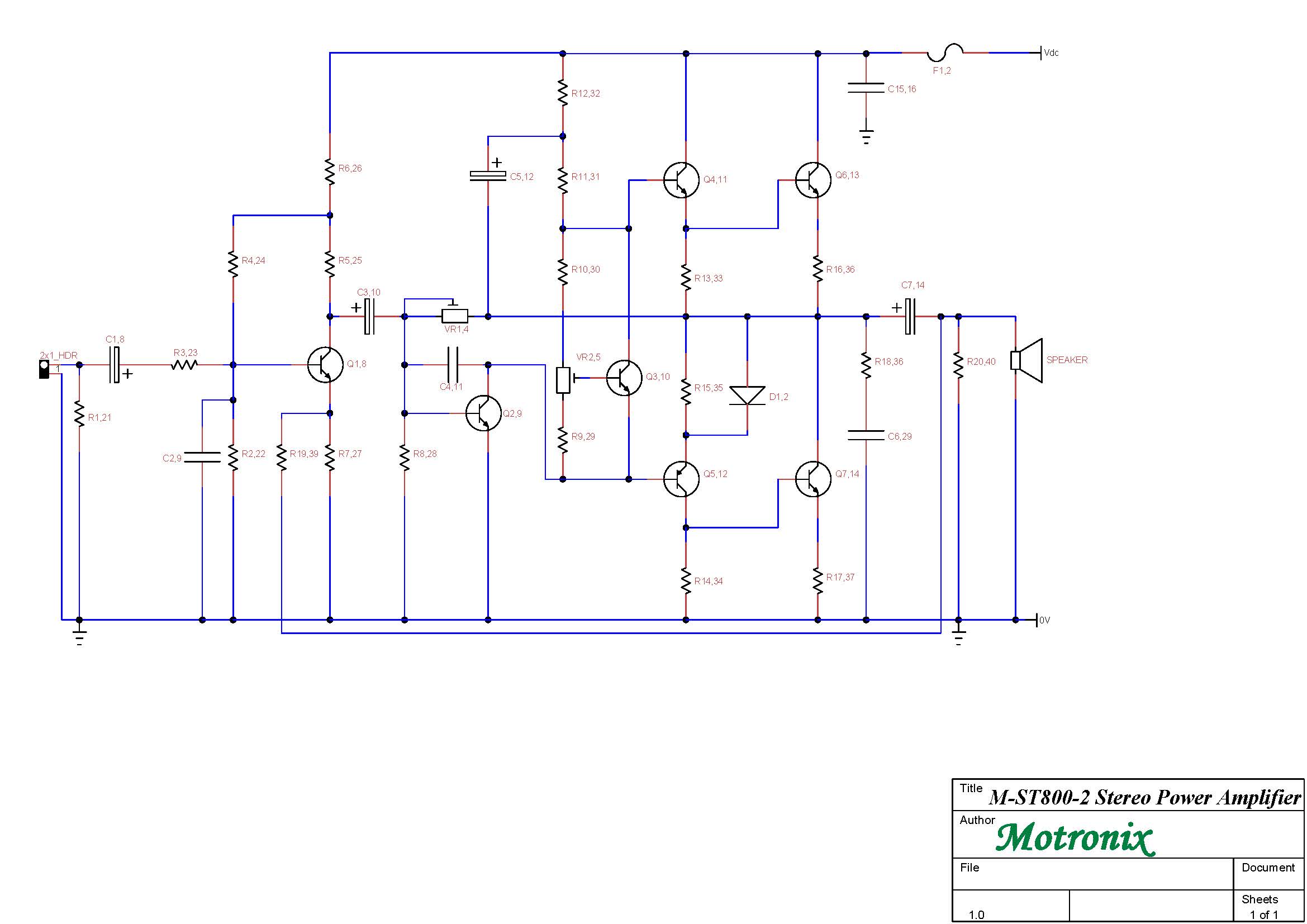Viewport: 1307px width, 924px height.
Task: Click the Q2,9 transistor symbol
Action: click(484, 413)
